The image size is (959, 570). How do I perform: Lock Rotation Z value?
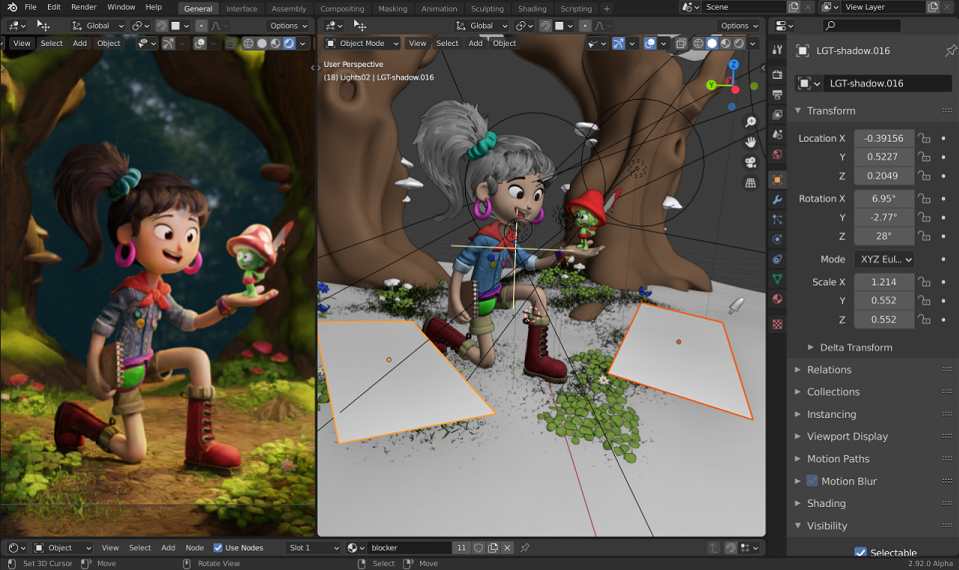coord(924,236)
